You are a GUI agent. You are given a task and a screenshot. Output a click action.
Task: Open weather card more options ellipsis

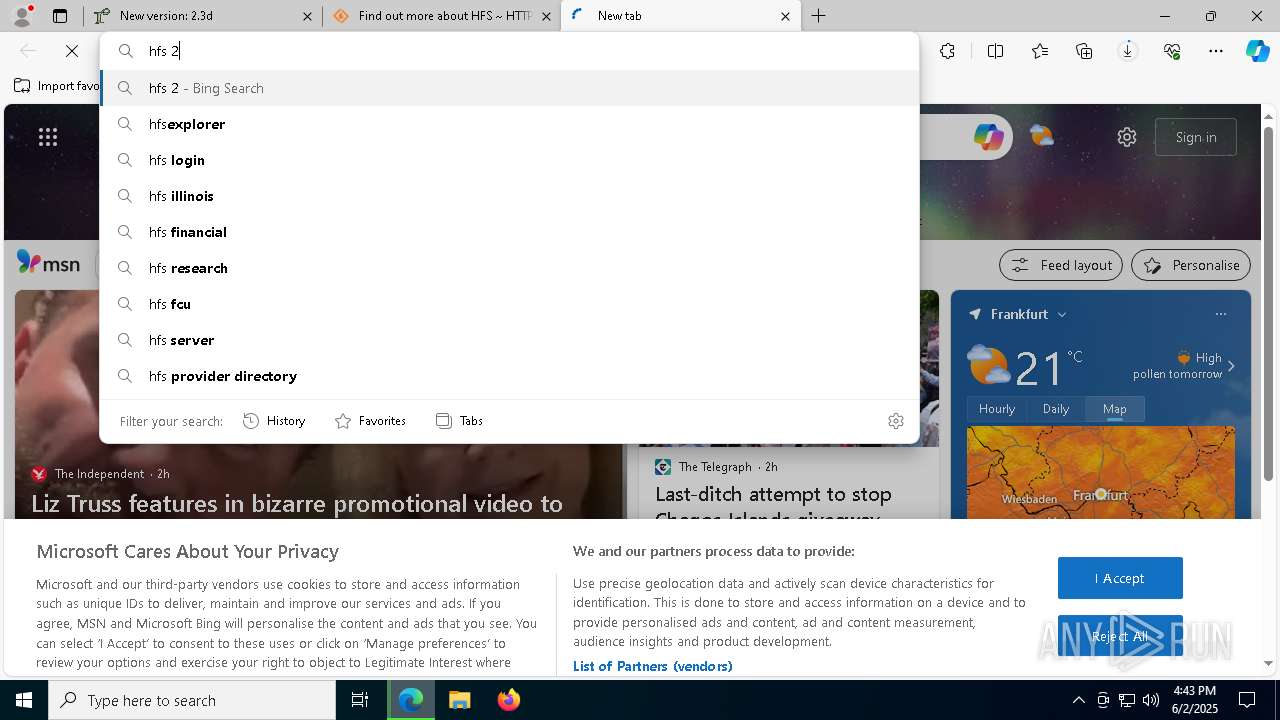pyautogui.click(x=1221, y=314)
